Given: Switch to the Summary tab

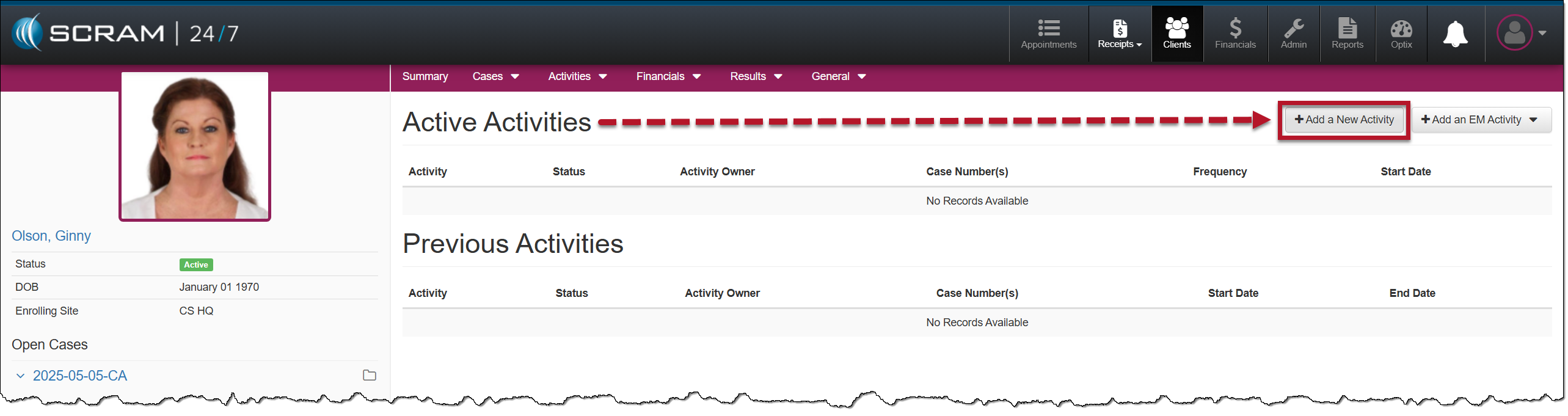Looking at the screenshot, I should click(425, 76).
